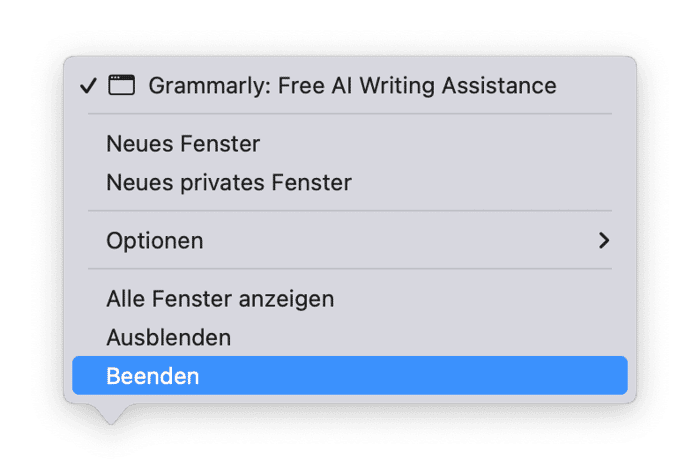This screenshot has height=474, width=700.
Task: Select the Grammarly: Free AI Writing Assistance window
Action: click(352, 85)
